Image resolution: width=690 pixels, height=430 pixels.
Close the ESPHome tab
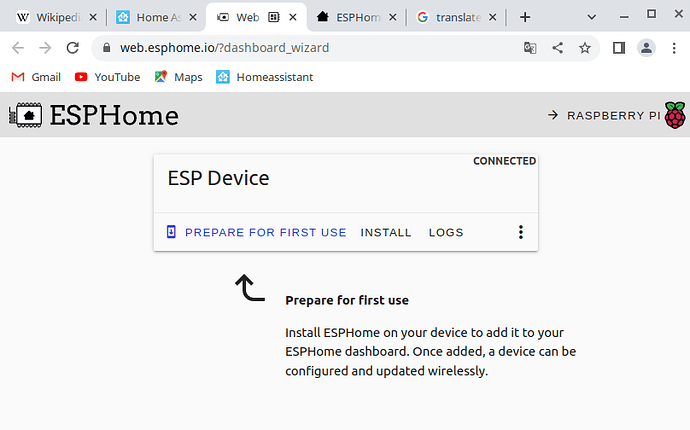pos(393,17)
